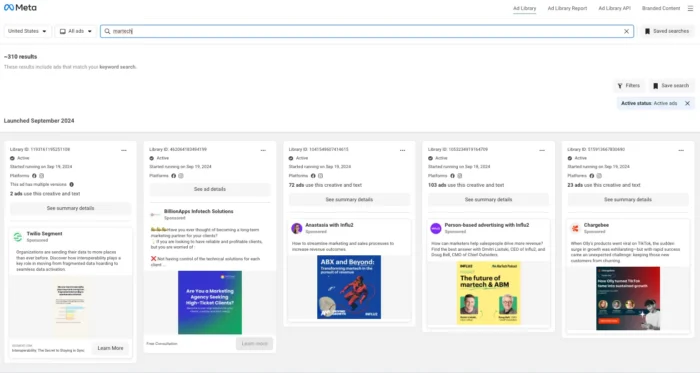
Task: Open the Filters button
Action: point(629,86)
